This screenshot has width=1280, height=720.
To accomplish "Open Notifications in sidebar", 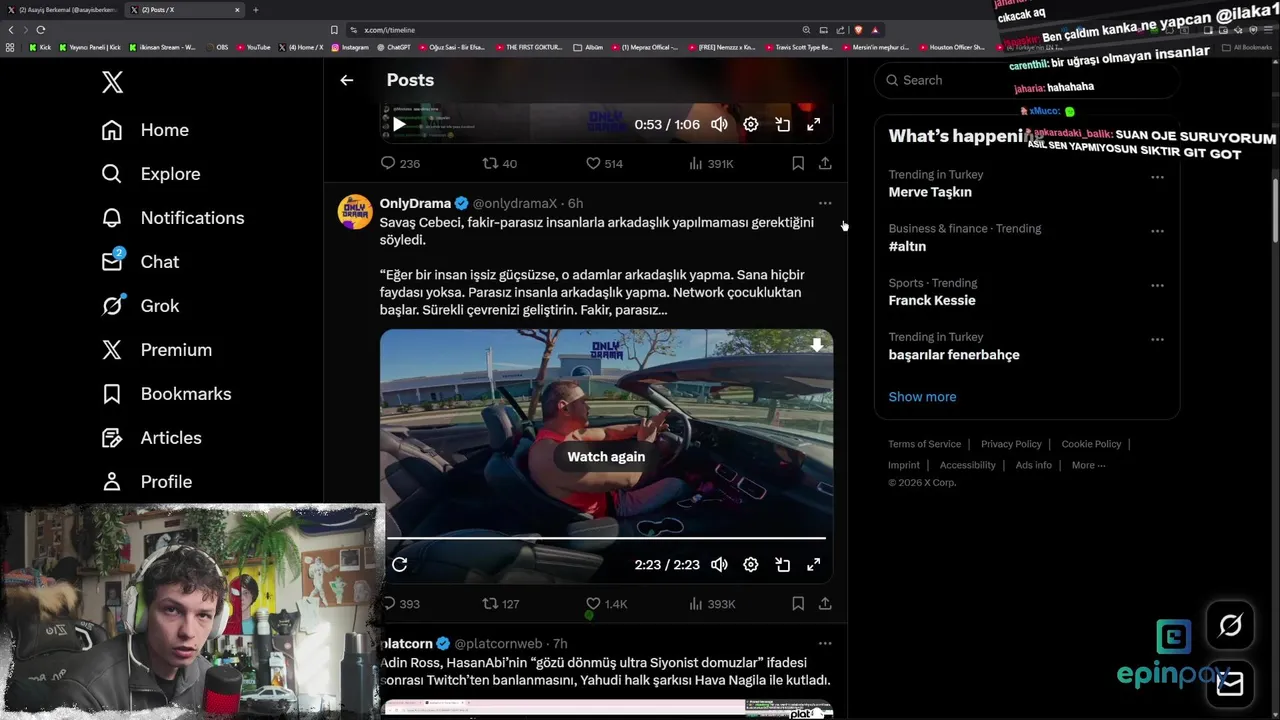I will pos(173,218).
